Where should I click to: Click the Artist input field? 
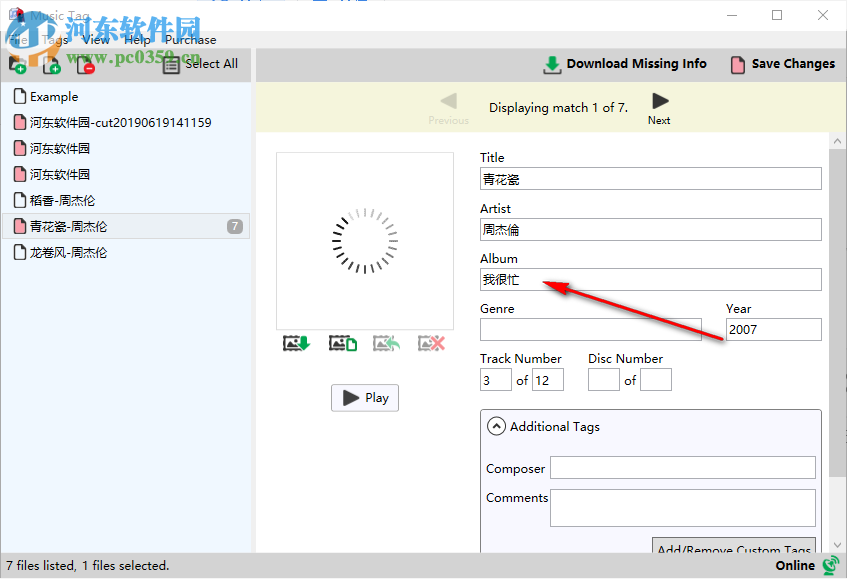point(650,230)
